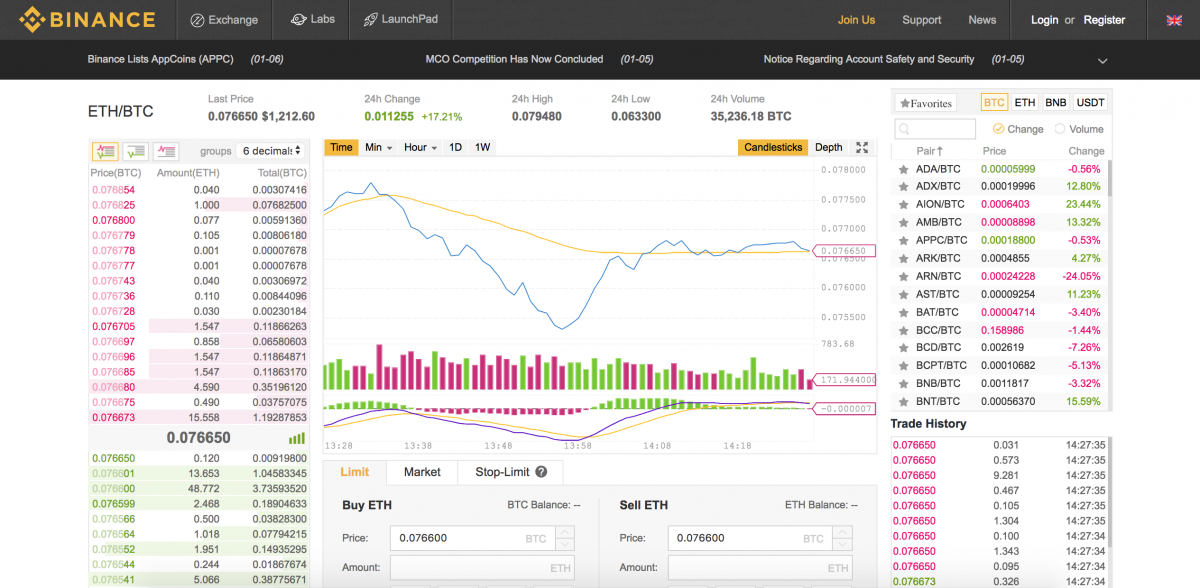Switch market list to ETH tab

(x=1025, y=103)
